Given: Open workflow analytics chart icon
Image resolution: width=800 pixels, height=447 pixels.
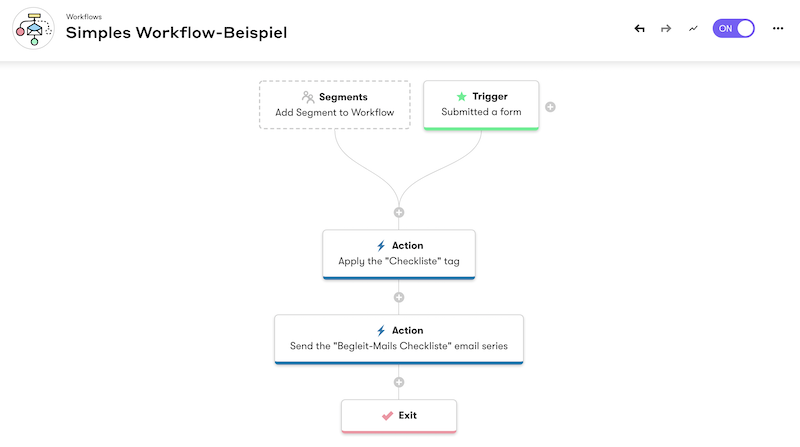Looking at the screenshot, I should click(692, 29).
